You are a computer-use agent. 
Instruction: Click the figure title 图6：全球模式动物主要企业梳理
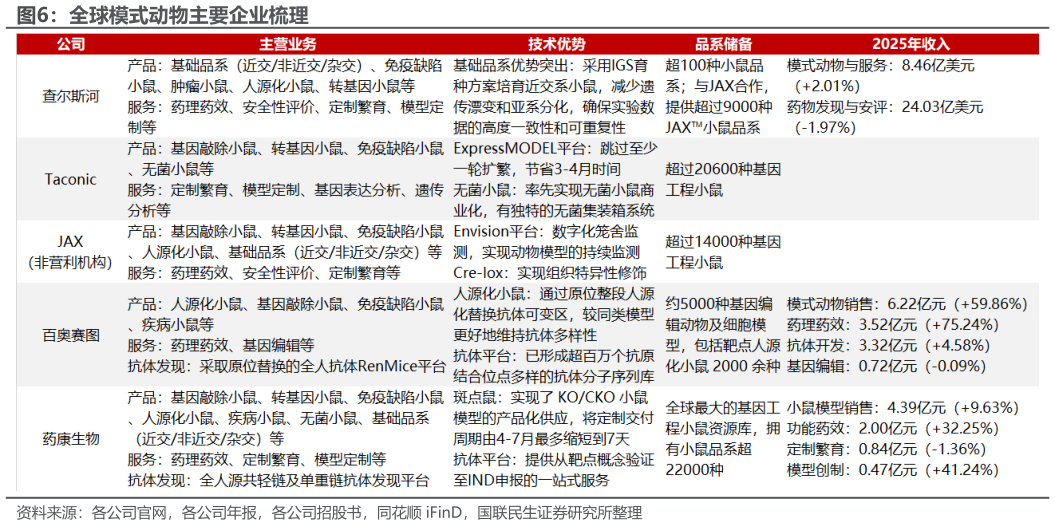point(162,14)
